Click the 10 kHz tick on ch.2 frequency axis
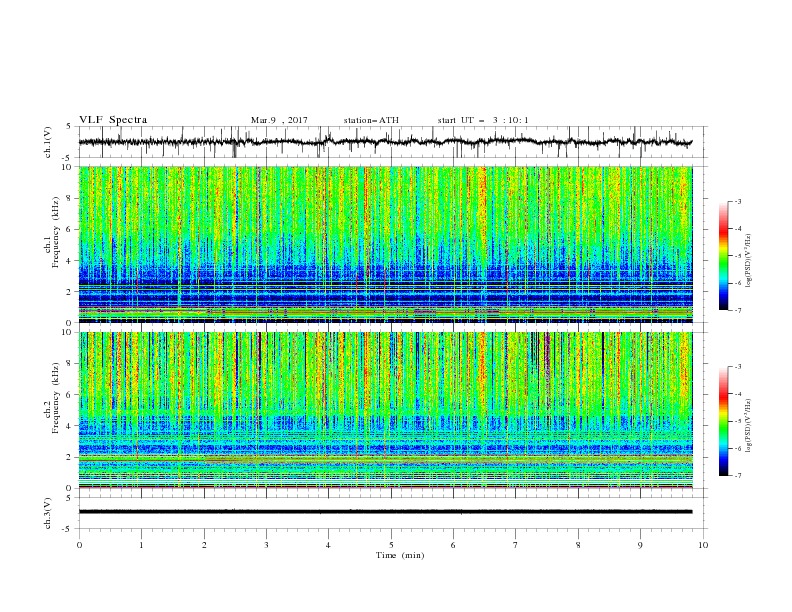The height and width of the screenshot is (612, 792). [68, 332]
